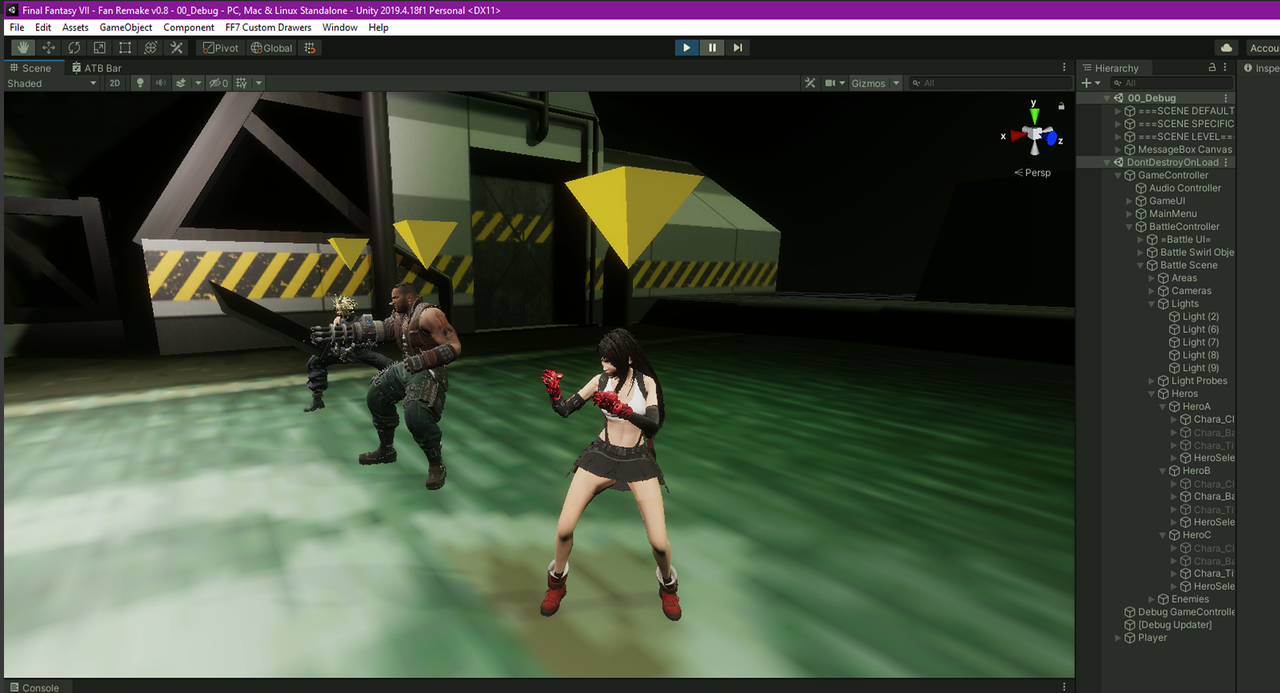1280x693 pixels.
Task: Toggle scene audio speaker icon
Action: point(160,83)
